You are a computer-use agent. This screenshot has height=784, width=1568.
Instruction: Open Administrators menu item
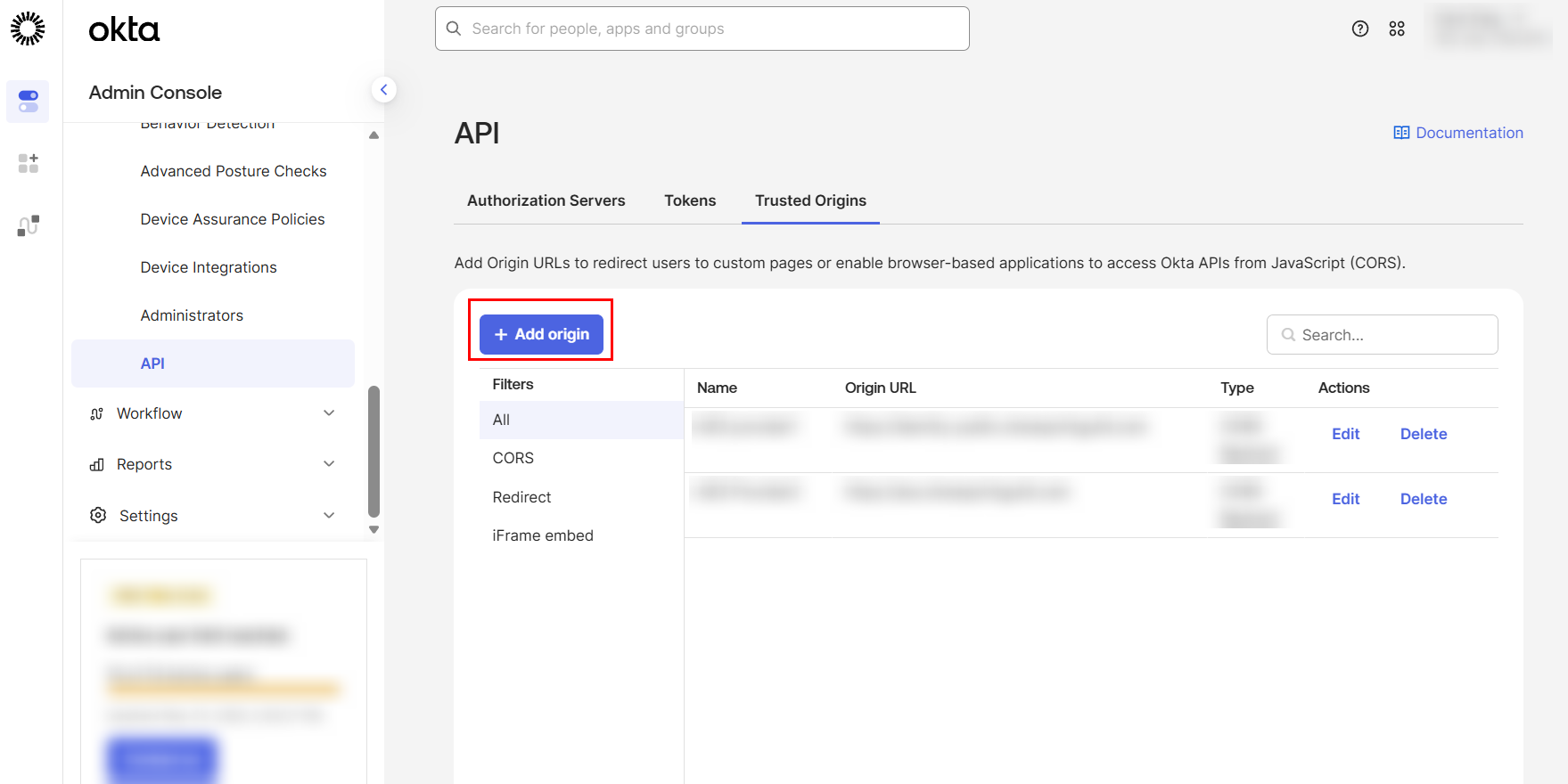point(192,315)
